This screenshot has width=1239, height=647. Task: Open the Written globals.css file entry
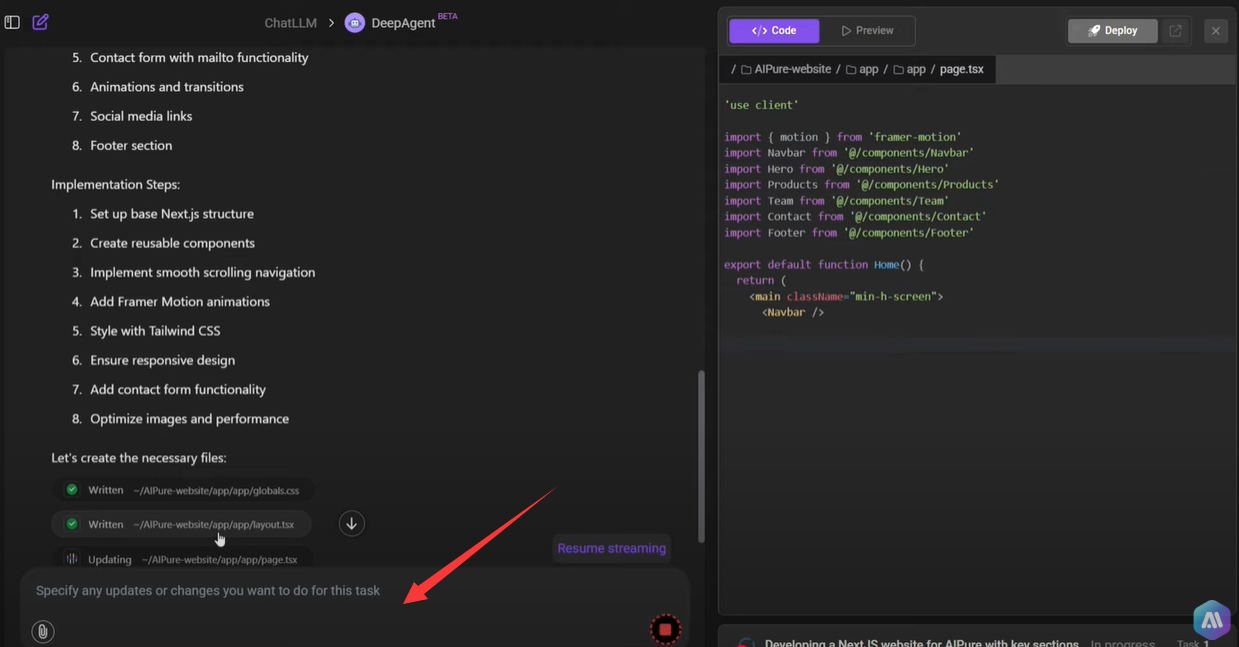[182, 490]
